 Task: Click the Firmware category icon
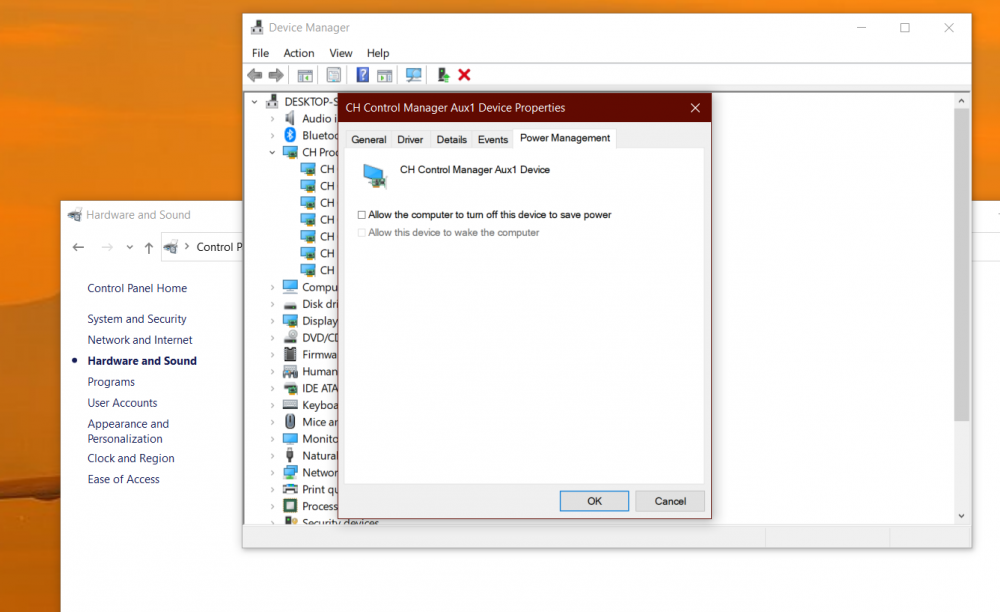pyautogui.click(x=290, y=354)
